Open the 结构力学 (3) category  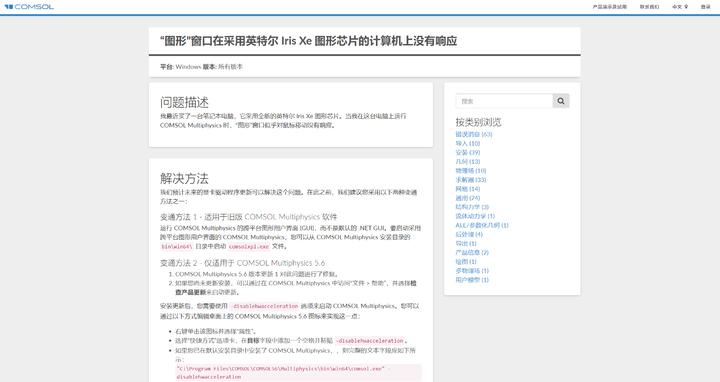point(472,207)
